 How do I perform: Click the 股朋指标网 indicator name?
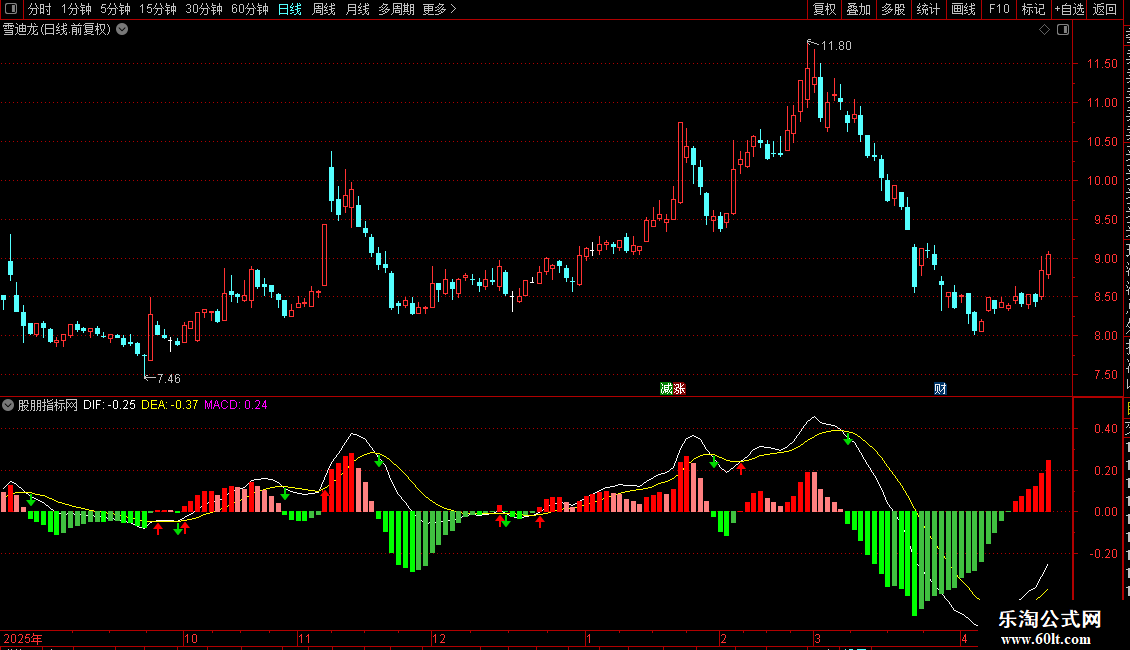pos(48,405)
